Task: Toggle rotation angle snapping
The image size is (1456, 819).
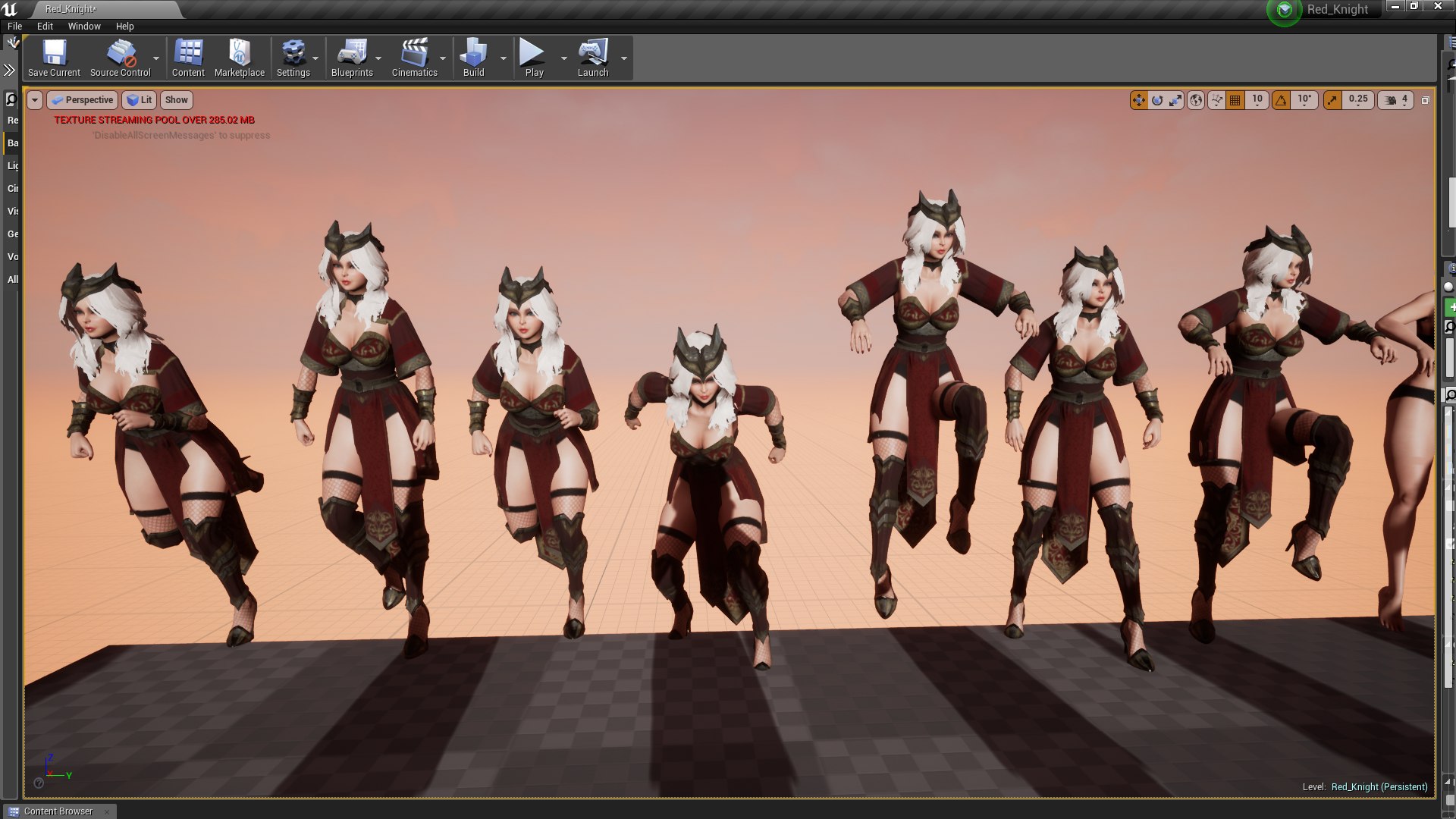Action: (x=1281, y=100)
